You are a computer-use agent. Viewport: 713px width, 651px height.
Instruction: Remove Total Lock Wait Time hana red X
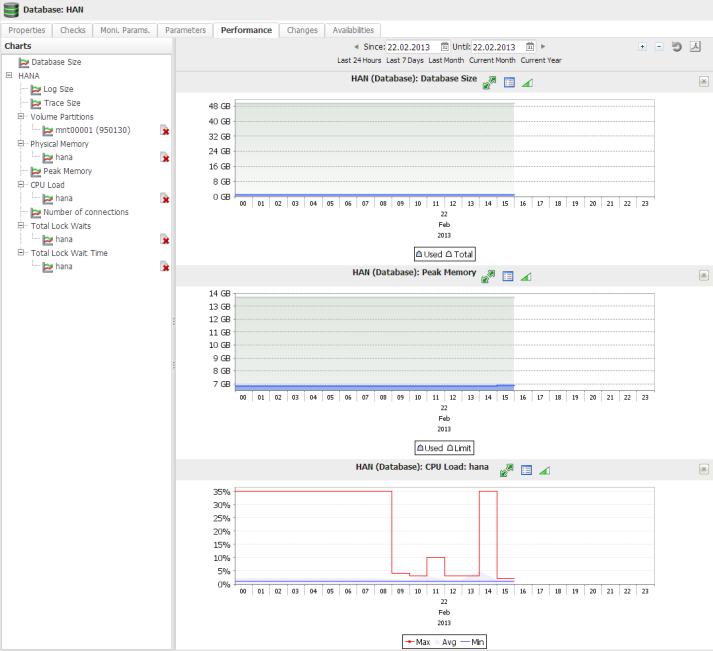(x=165, y=267)
